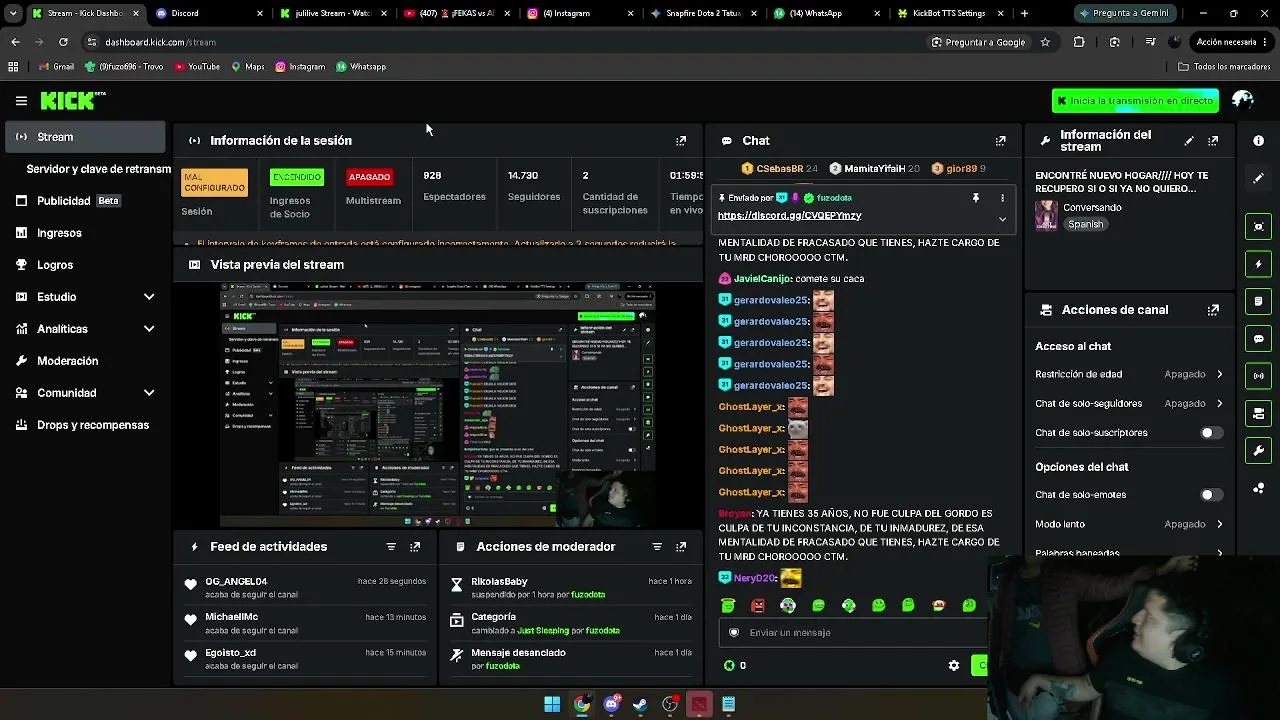Click the info icon in the right rail
Screen dimensions: 1280x720
(x=1259, y=141)
